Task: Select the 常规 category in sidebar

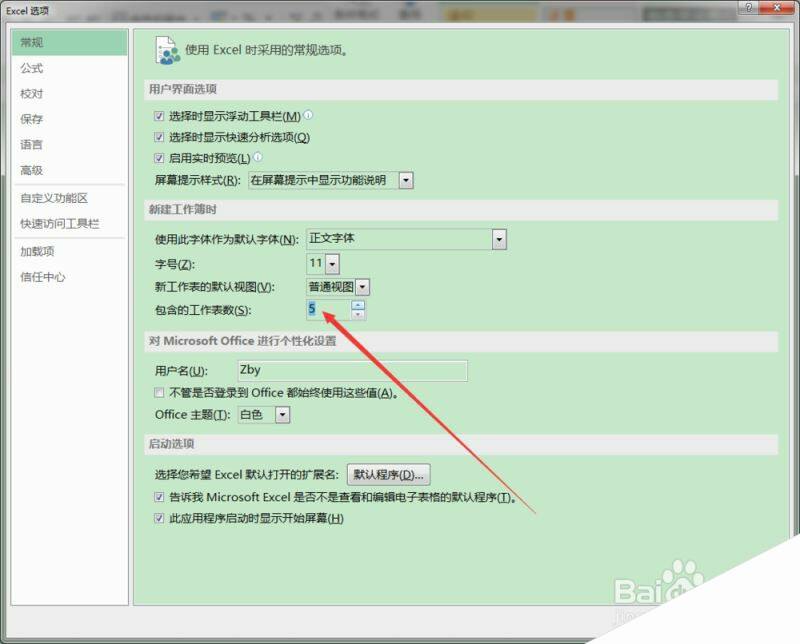Action: tap(69, 42)
